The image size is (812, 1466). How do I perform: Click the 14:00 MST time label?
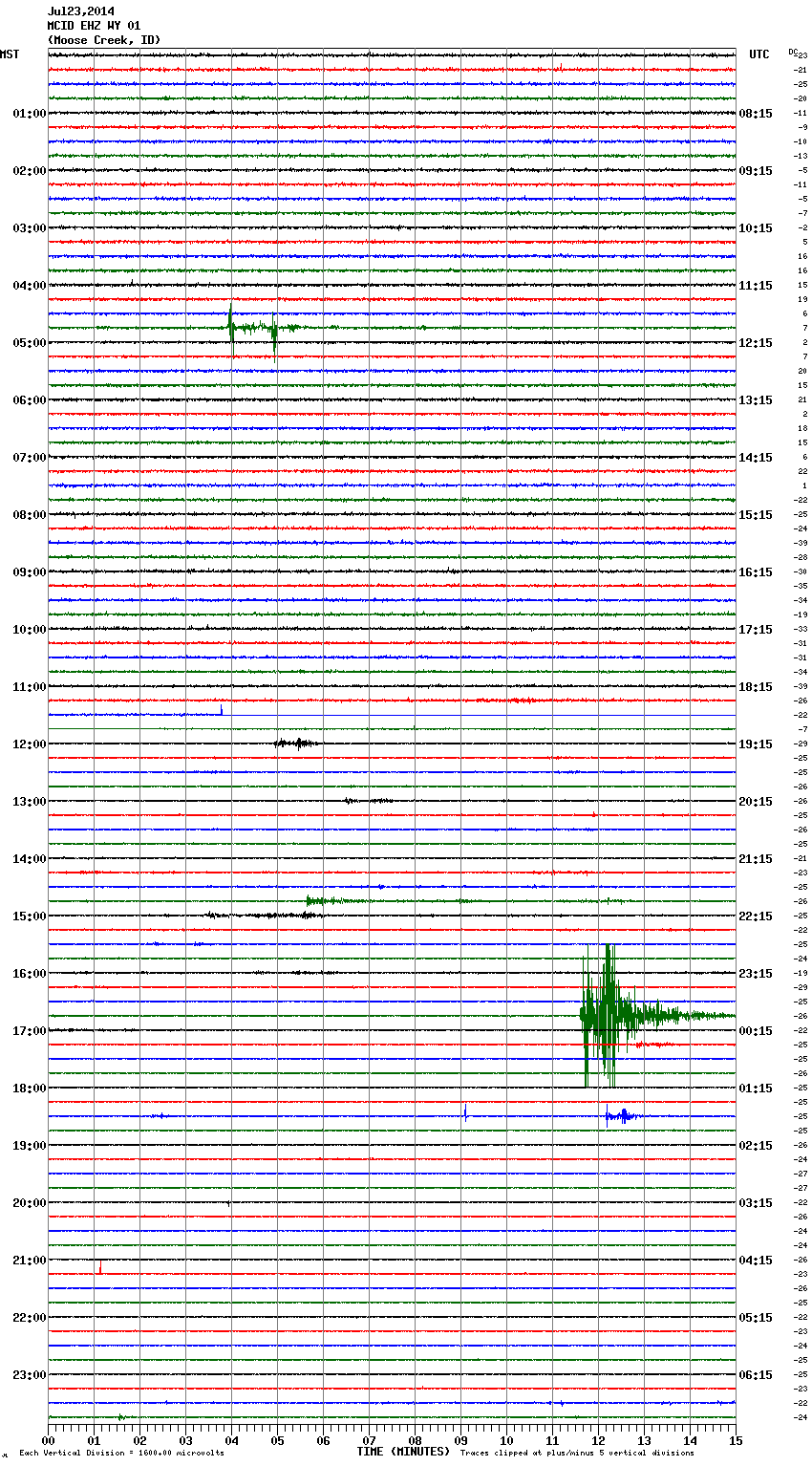click(30, 859)
